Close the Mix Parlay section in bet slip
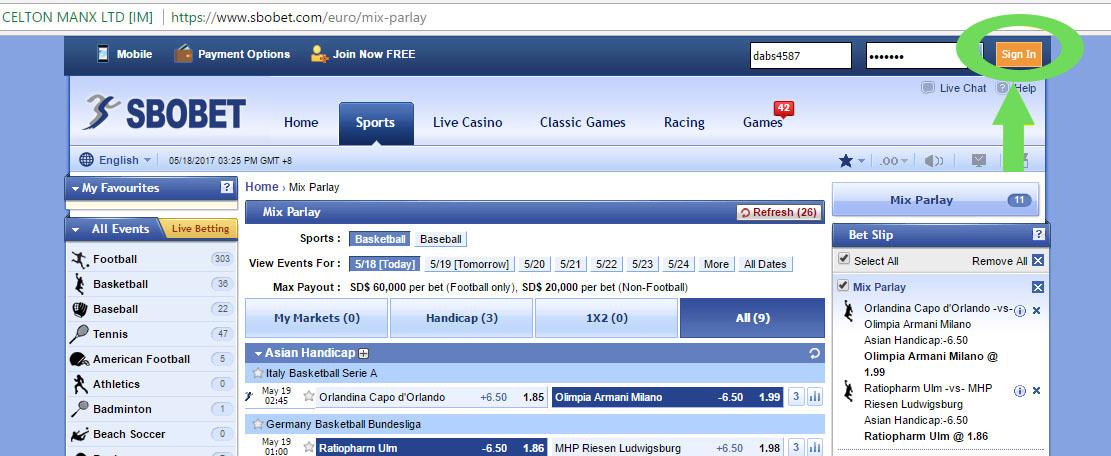Screen dimensions: 1111x456 1038,287
